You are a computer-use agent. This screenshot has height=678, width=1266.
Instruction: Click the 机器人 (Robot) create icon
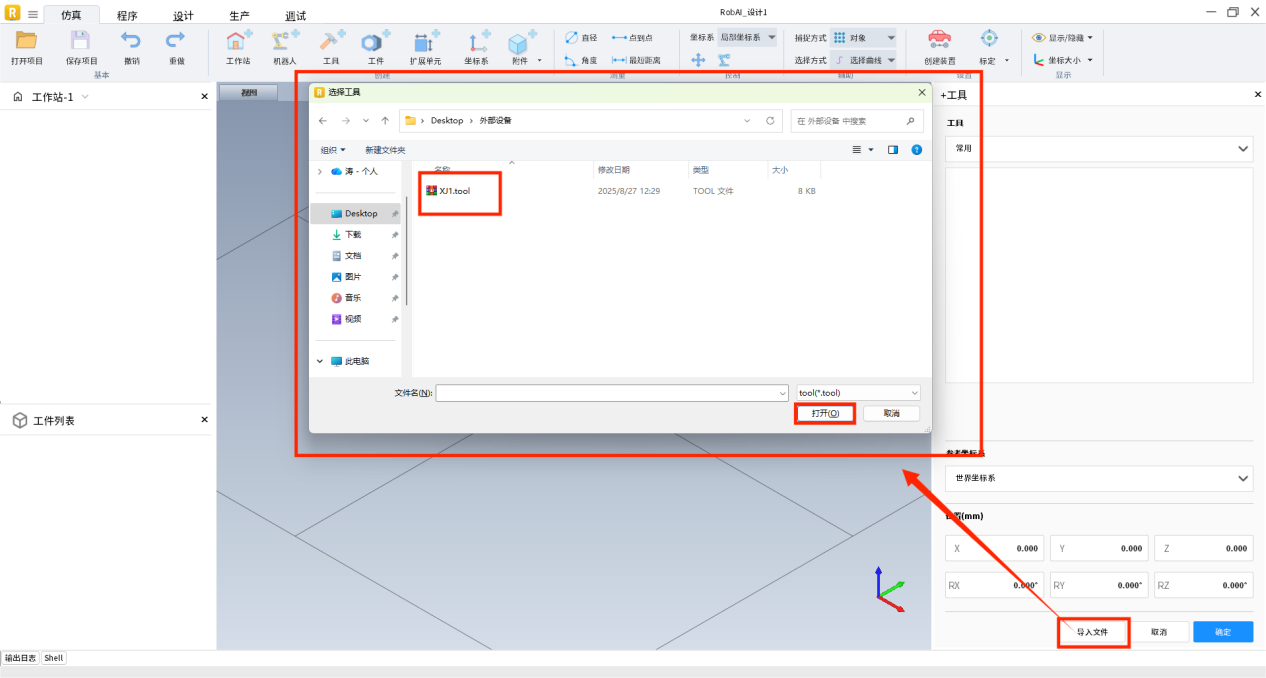coord(285,41)
